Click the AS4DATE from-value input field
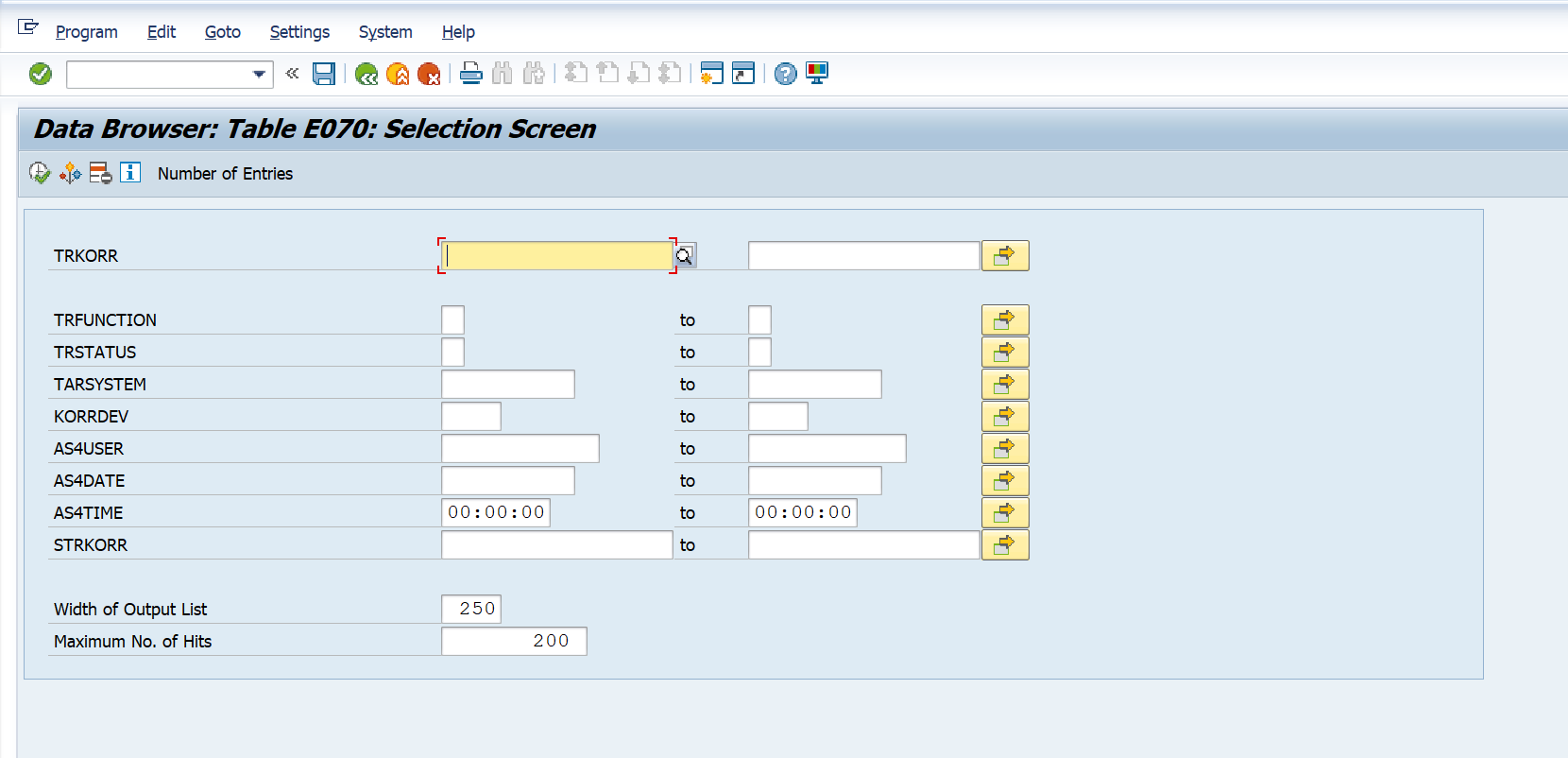 (507, 480)
